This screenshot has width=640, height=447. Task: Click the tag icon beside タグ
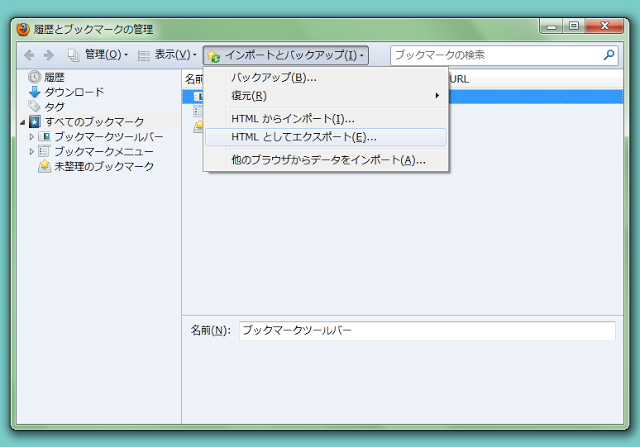click(34, 106)
